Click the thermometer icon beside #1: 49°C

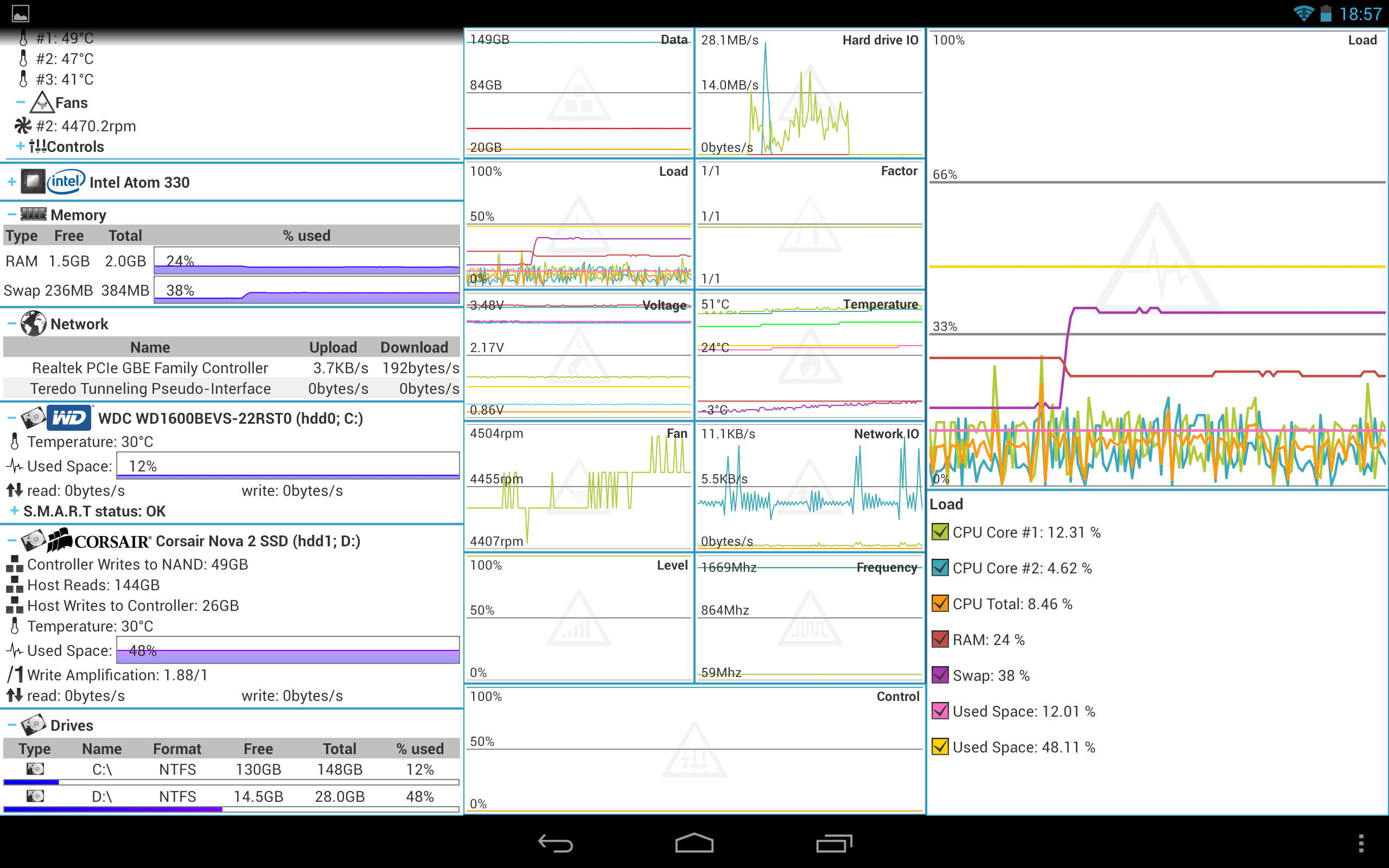(x=22, y=37)
